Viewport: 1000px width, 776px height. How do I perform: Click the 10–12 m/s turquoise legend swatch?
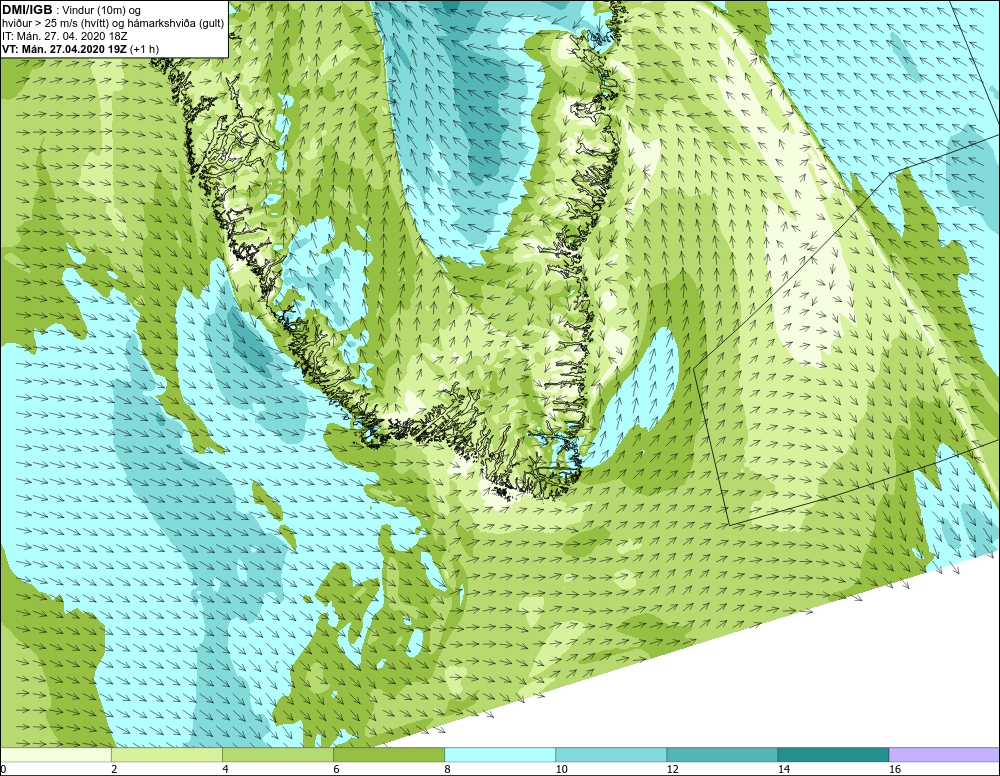pos(611,755)
